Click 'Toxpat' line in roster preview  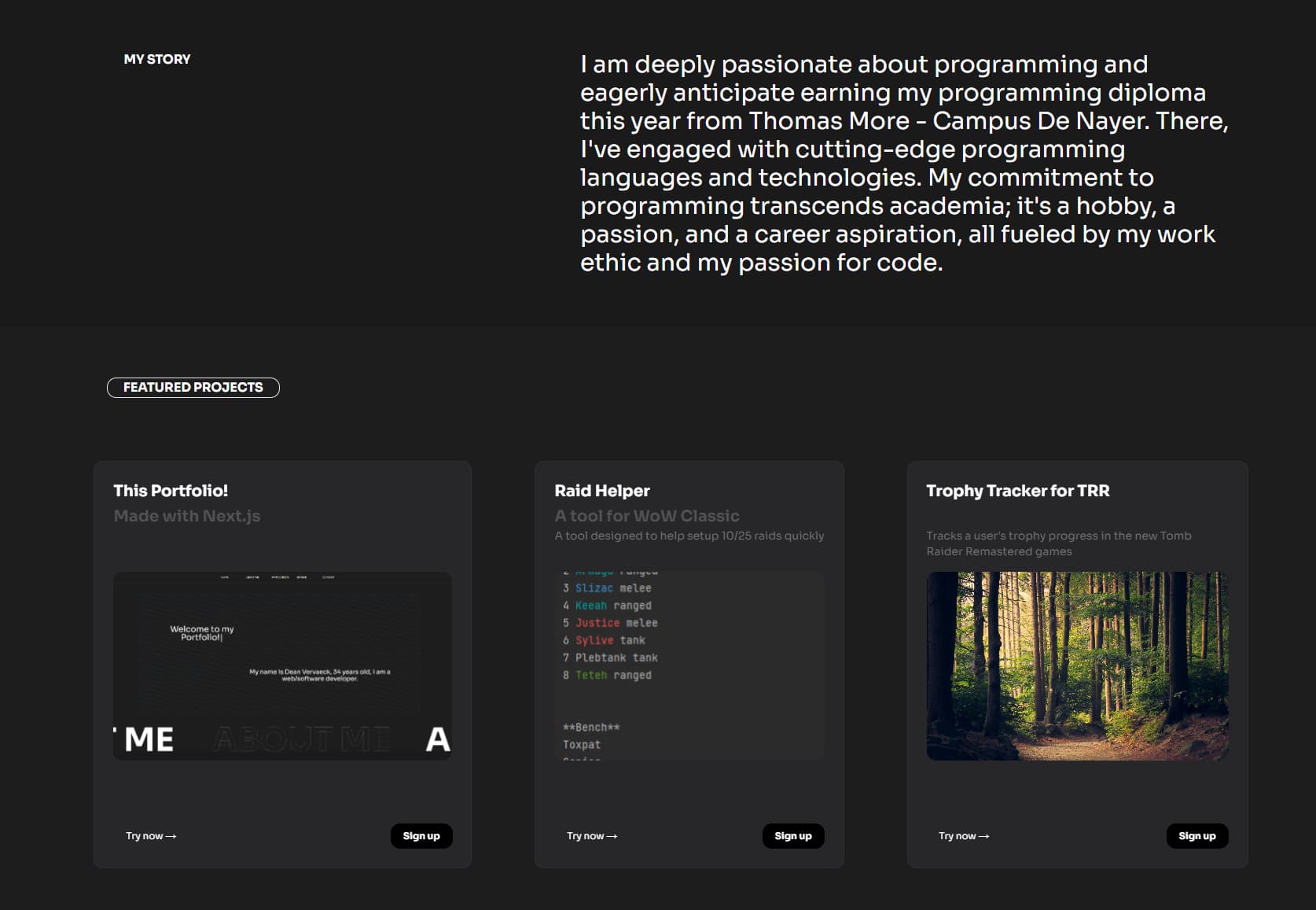[582, 745]
